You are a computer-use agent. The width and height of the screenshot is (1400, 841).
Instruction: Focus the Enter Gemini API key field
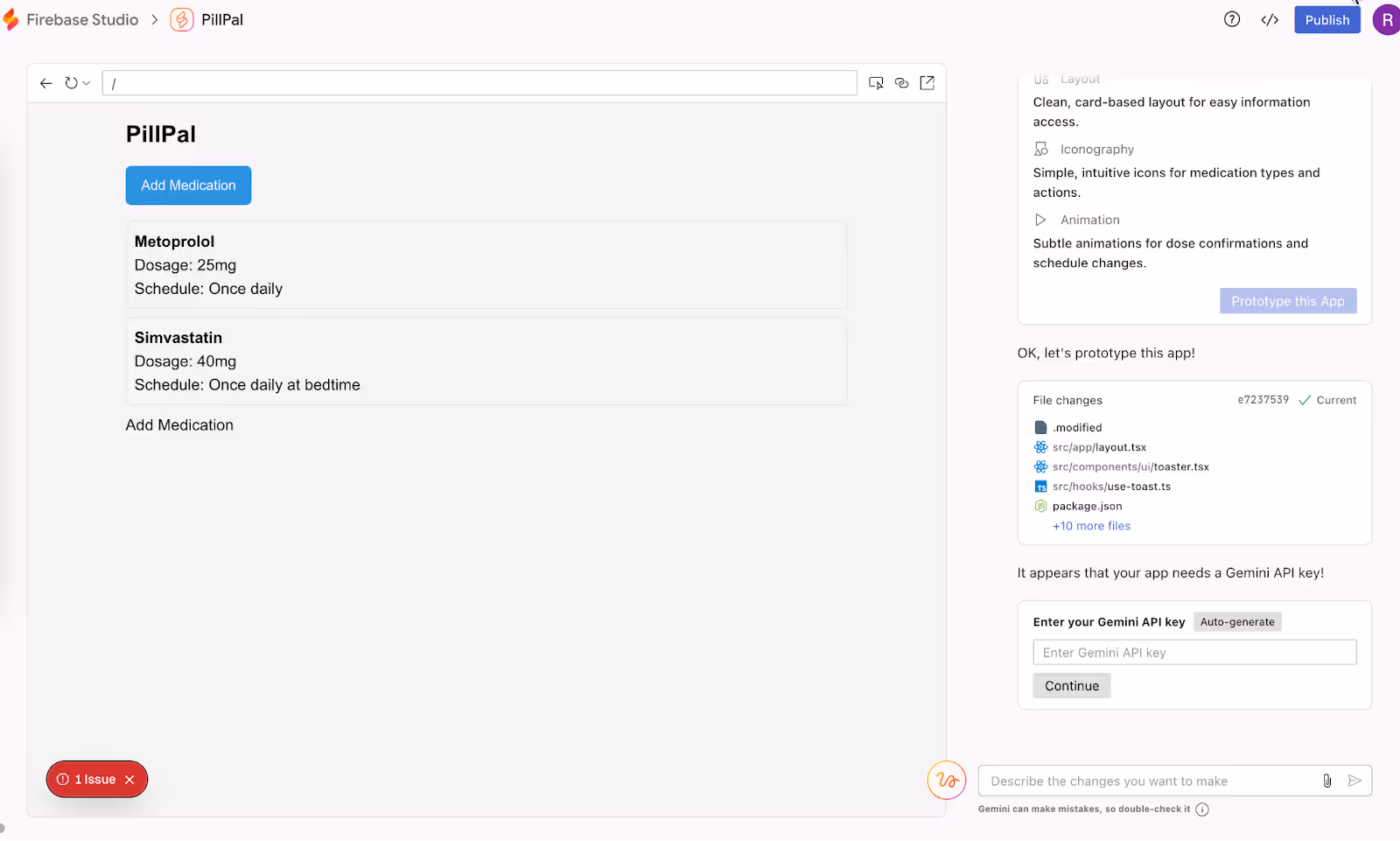pyautogui.click(x=1194, y=653)
